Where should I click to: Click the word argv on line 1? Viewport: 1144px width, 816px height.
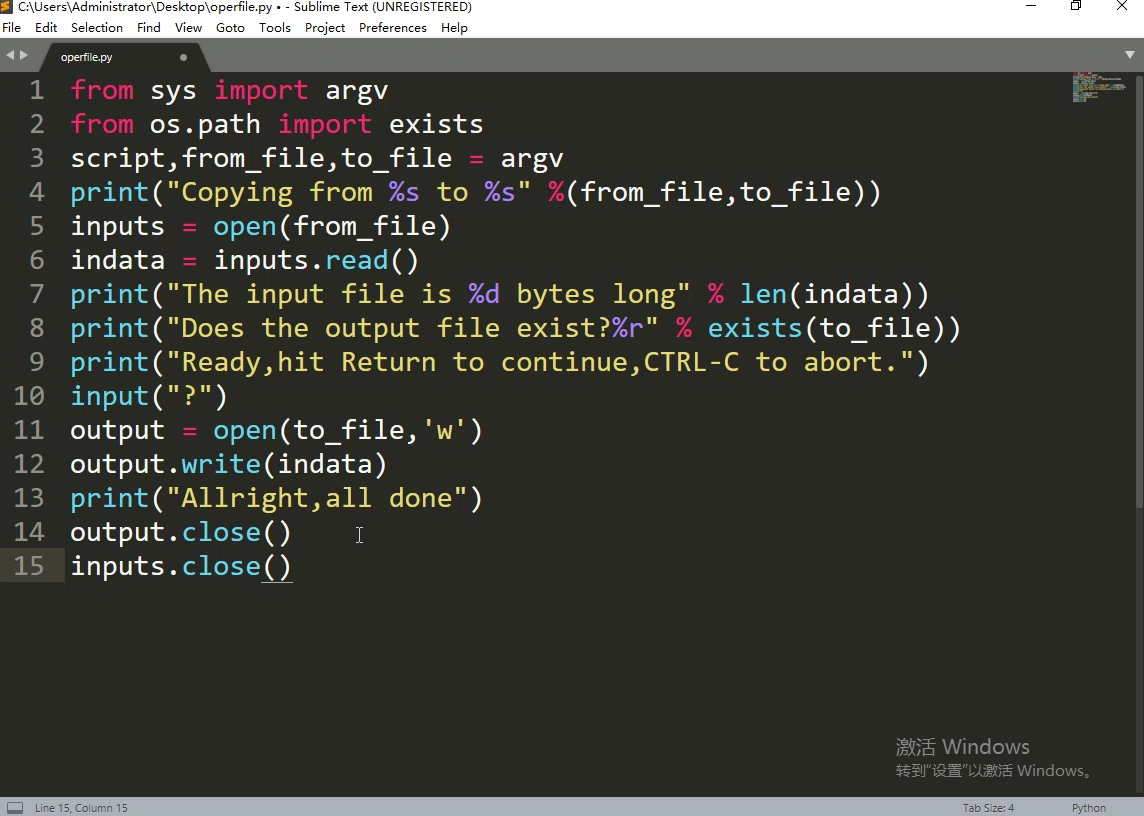[356, 90]
